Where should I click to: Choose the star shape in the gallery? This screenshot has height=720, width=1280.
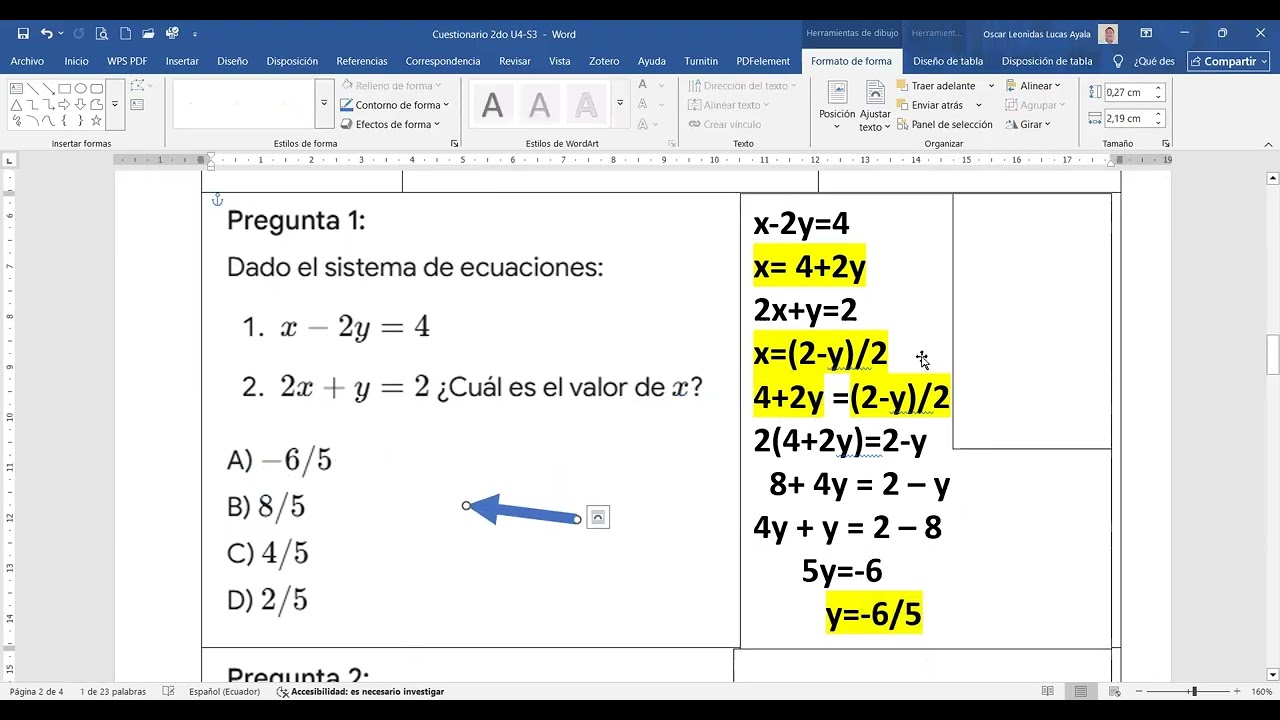(96, 121)
